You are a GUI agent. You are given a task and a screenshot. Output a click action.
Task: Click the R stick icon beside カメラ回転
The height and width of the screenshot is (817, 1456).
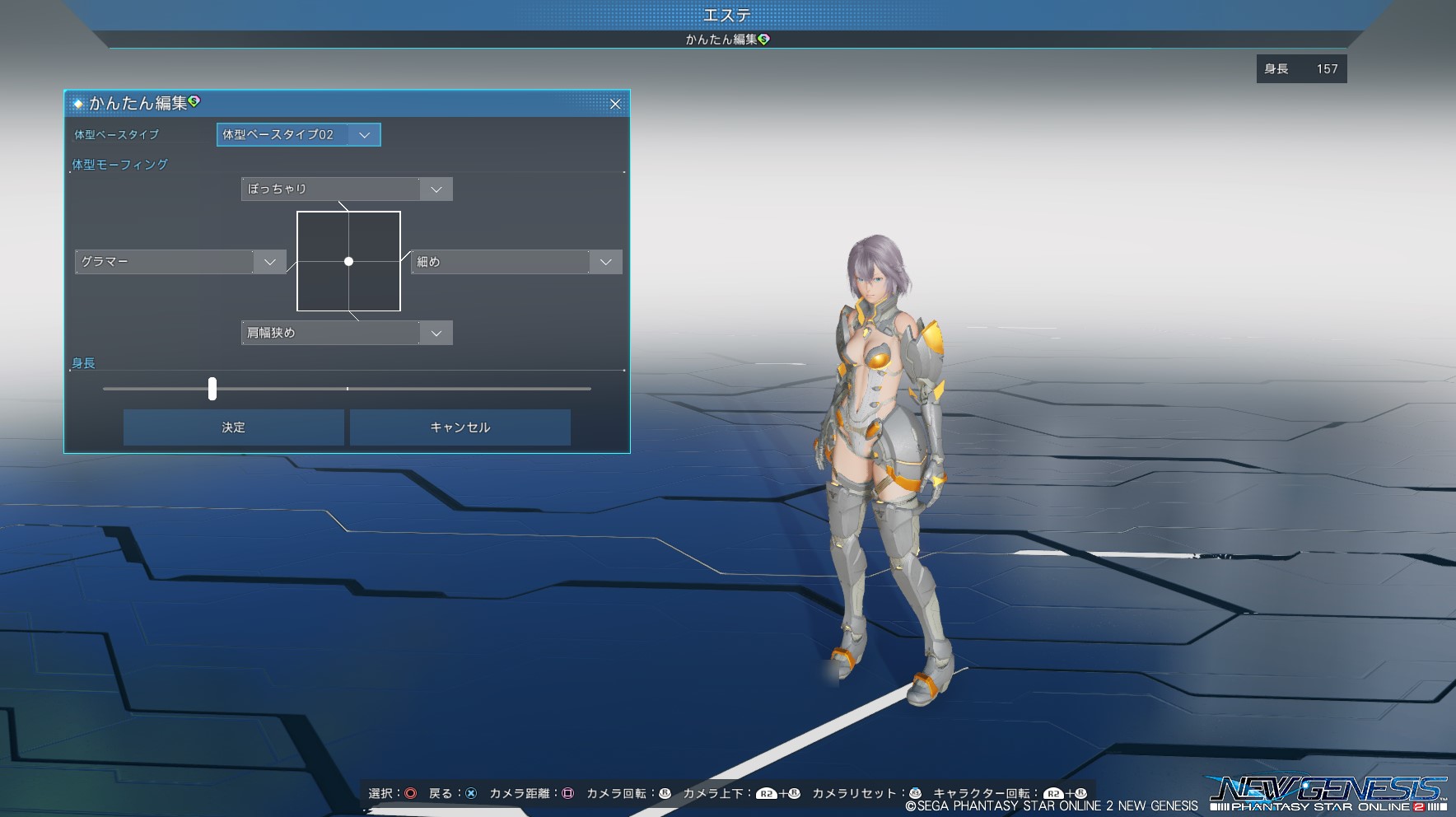click(665, 793)
